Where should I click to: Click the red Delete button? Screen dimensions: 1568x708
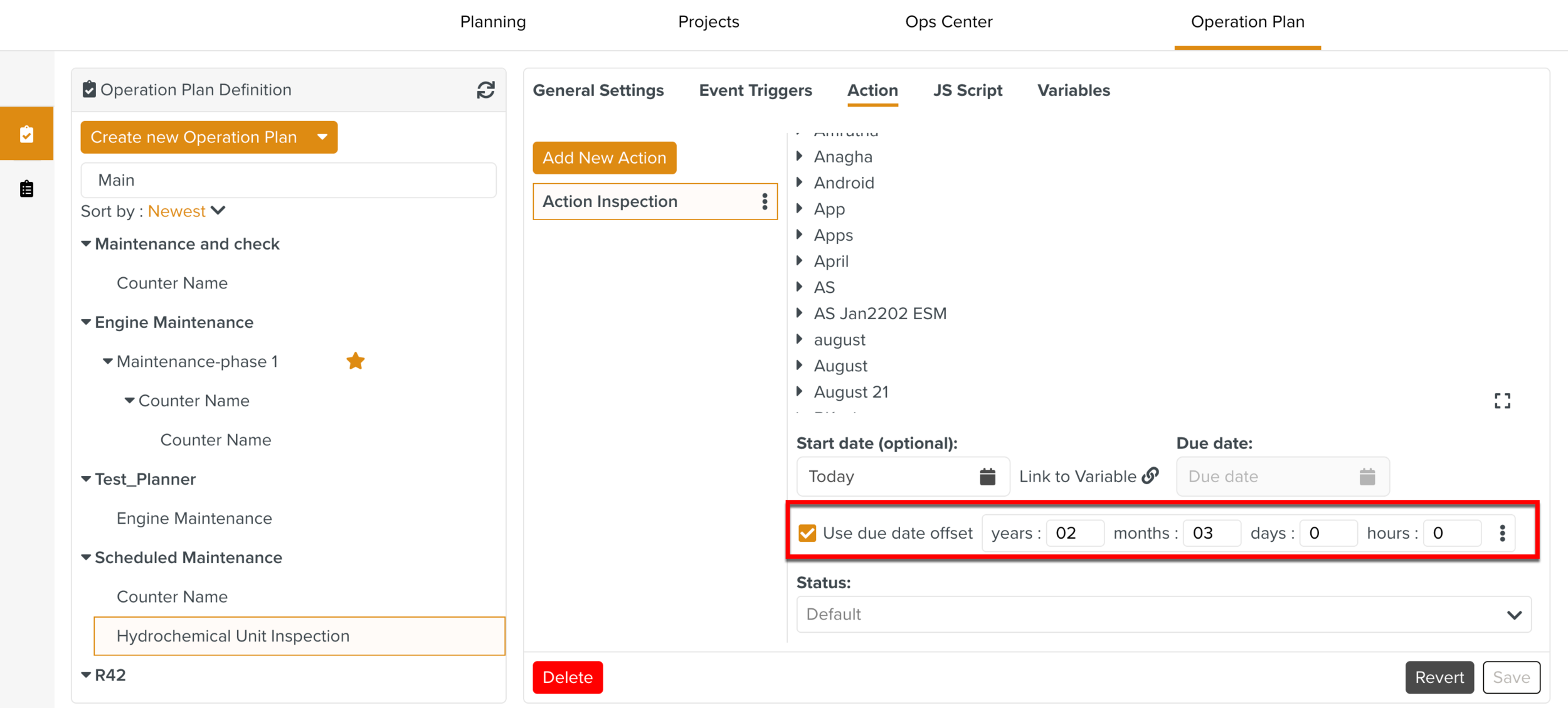pyautogui.click(x=567, y=677)
